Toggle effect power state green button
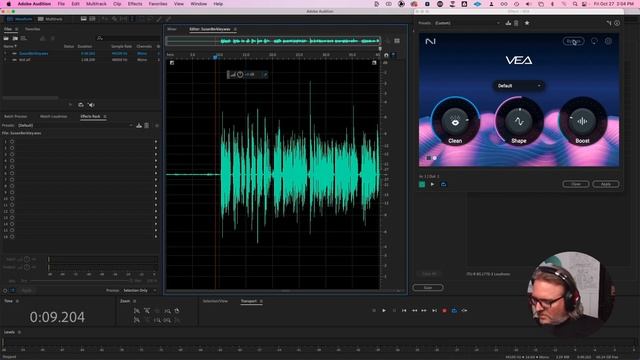This screenshot has height=360, width=640. (x=422, y=184)
